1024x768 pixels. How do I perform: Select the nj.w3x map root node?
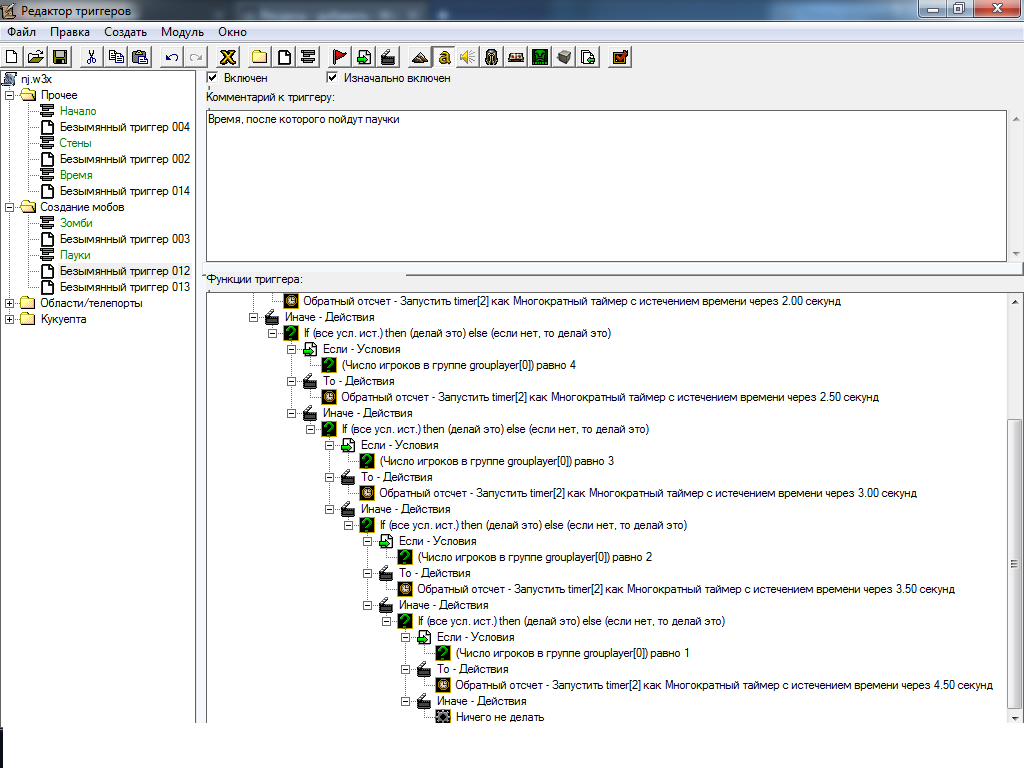point(36,79)
